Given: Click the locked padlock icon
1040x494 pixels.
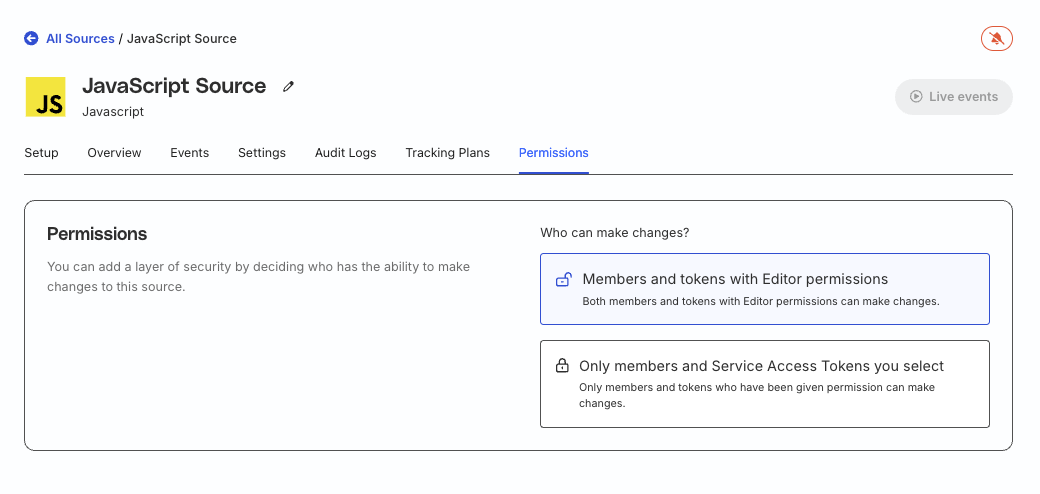Looking at the screenshot, I should coord(562,365).
